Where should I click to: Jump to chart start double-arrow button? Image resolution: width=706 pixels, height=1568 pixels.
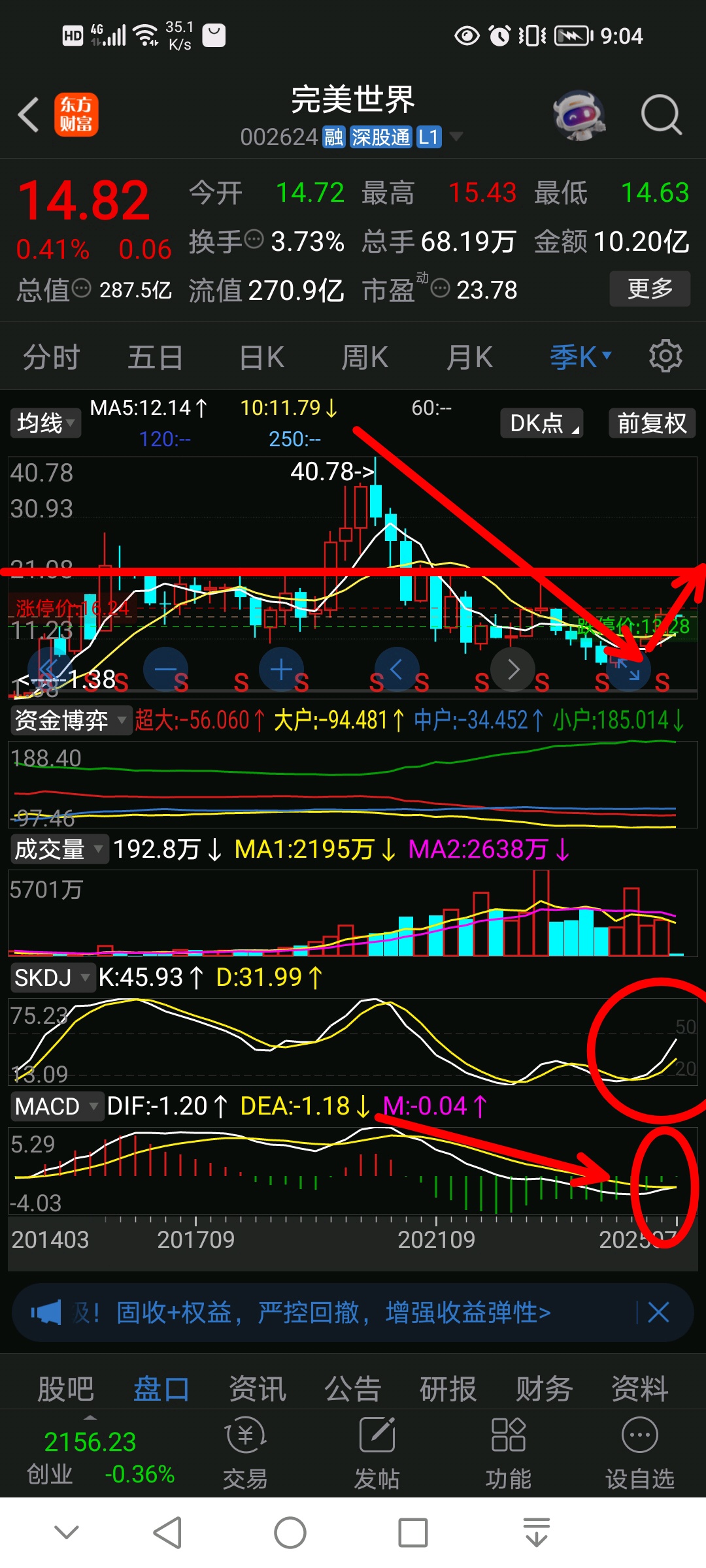[x=50, y=669]
